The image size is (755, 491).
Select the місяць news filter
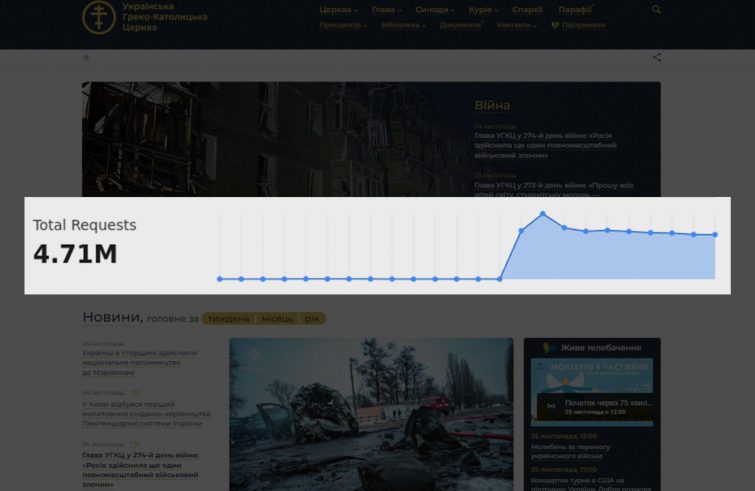pyautogui.click(x=277, y=318)
